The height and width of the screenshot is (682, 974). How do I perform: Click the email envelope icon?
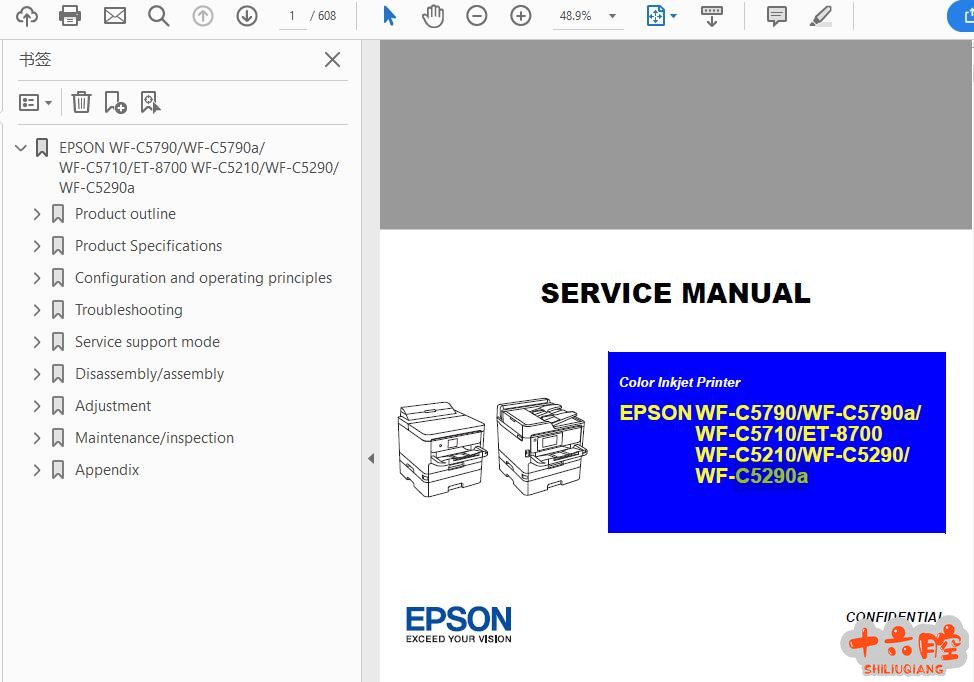point(115,16)
